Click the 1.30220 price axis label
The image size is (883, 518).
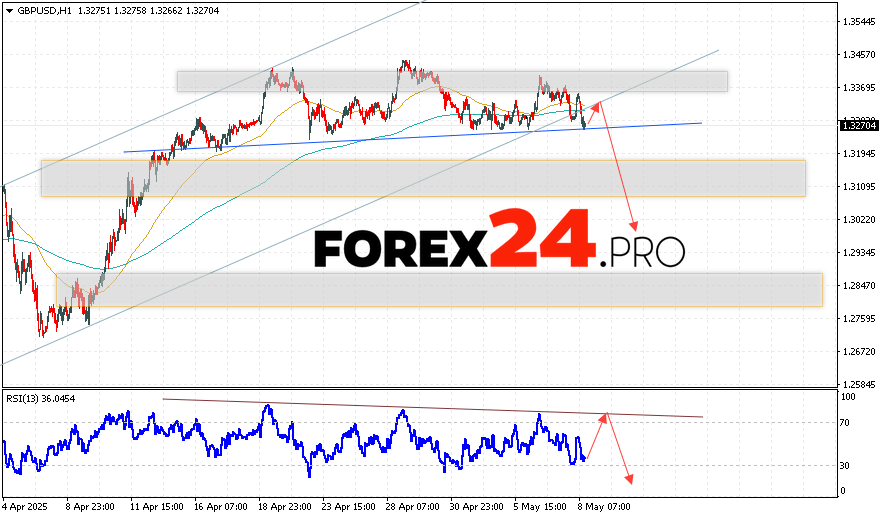coord(859,220)
